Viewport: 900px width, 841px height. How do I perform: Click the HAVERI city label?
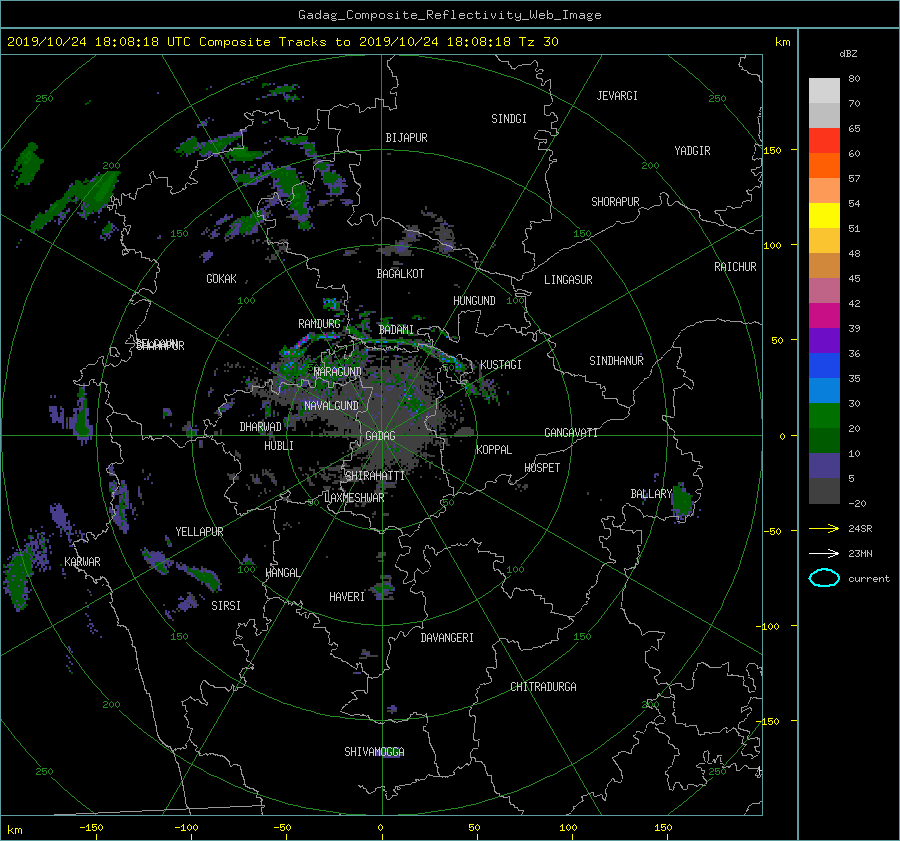point(347,596)
